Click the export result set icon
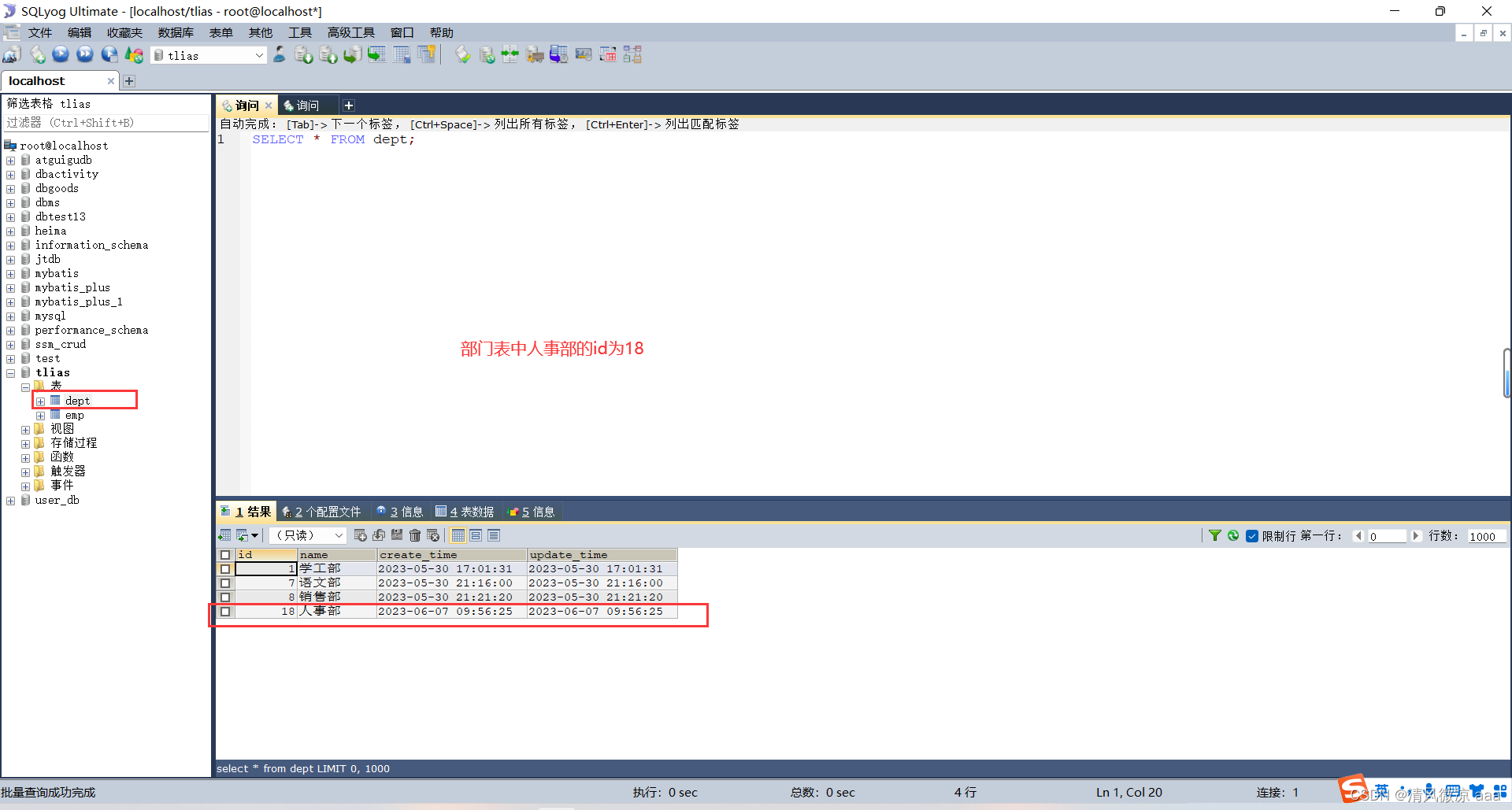Image resolution: width=1512 pixels, height=810 pixels. [x=224, y=535]
